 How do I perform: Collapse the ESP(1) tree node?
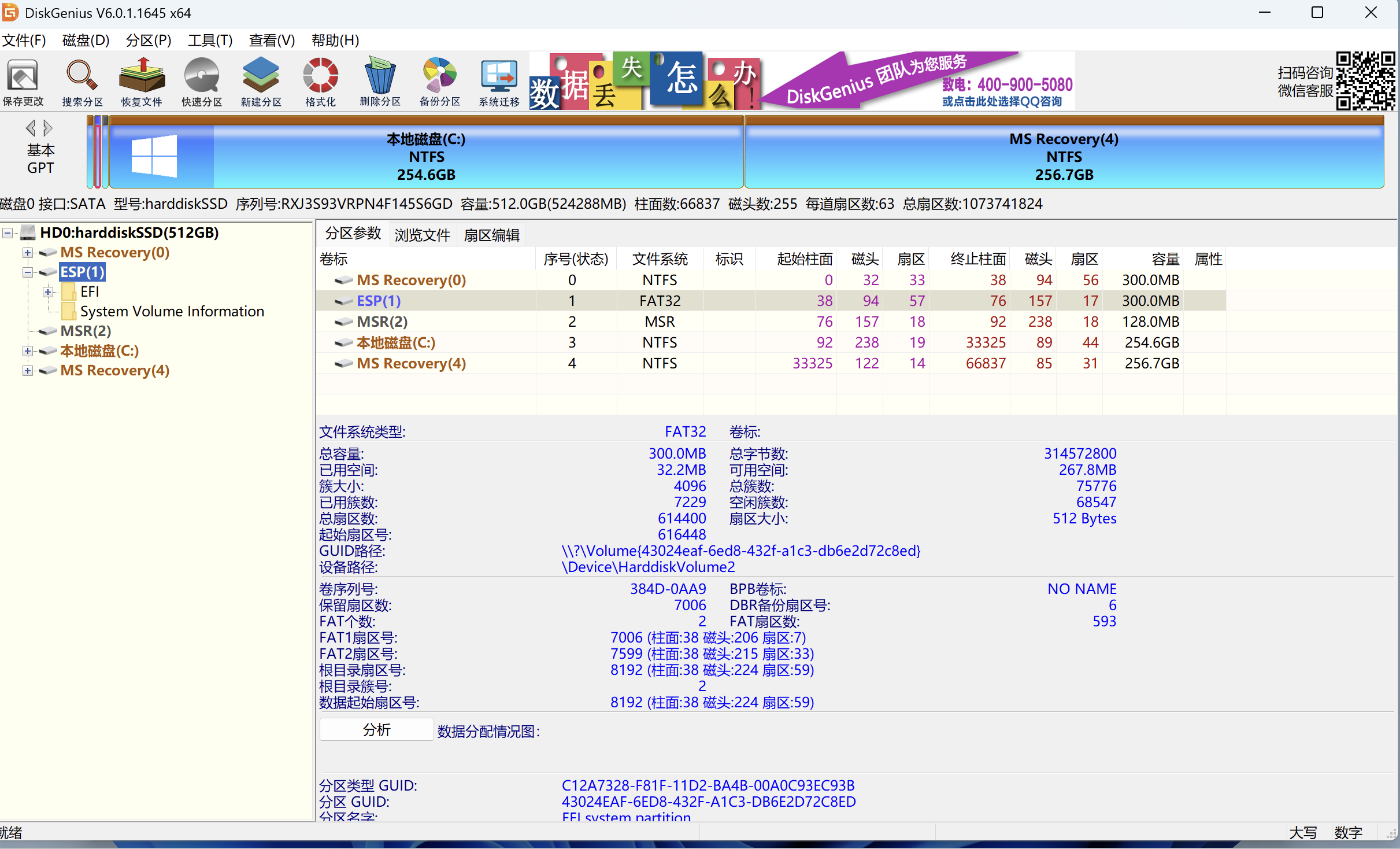click(x=27, y=272)
